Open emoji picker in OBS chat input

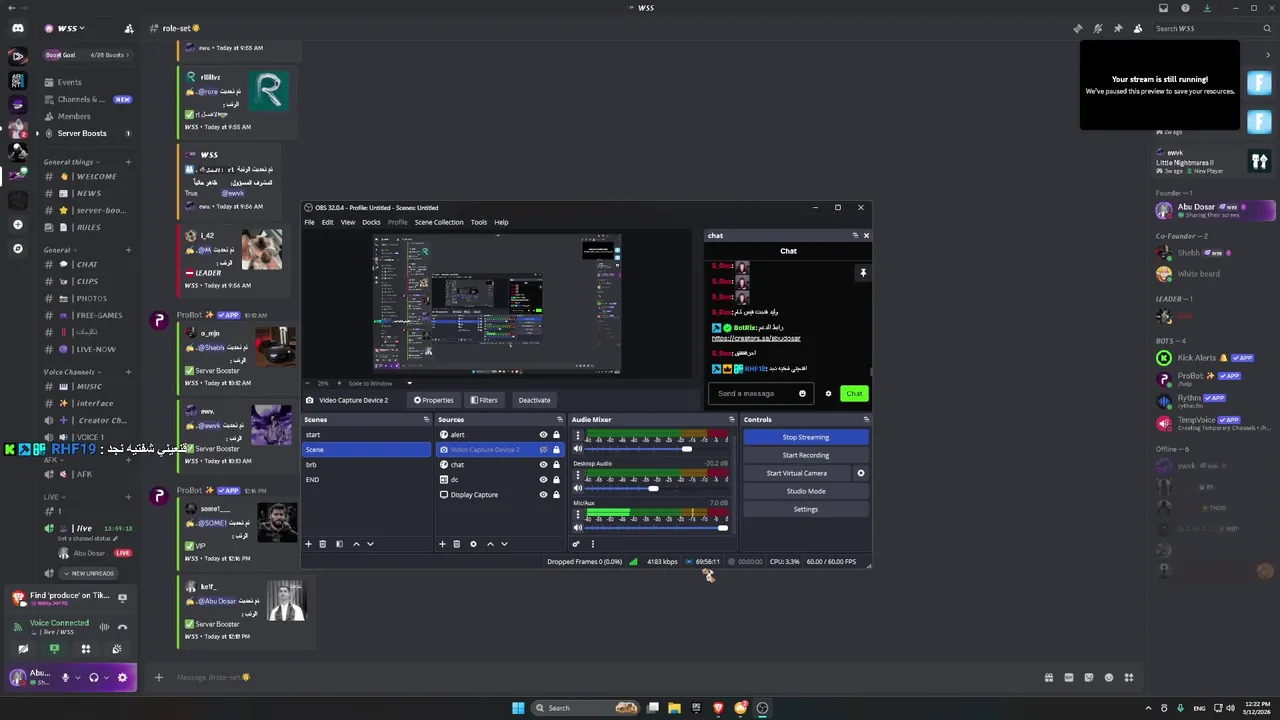[x=802, y=393]
